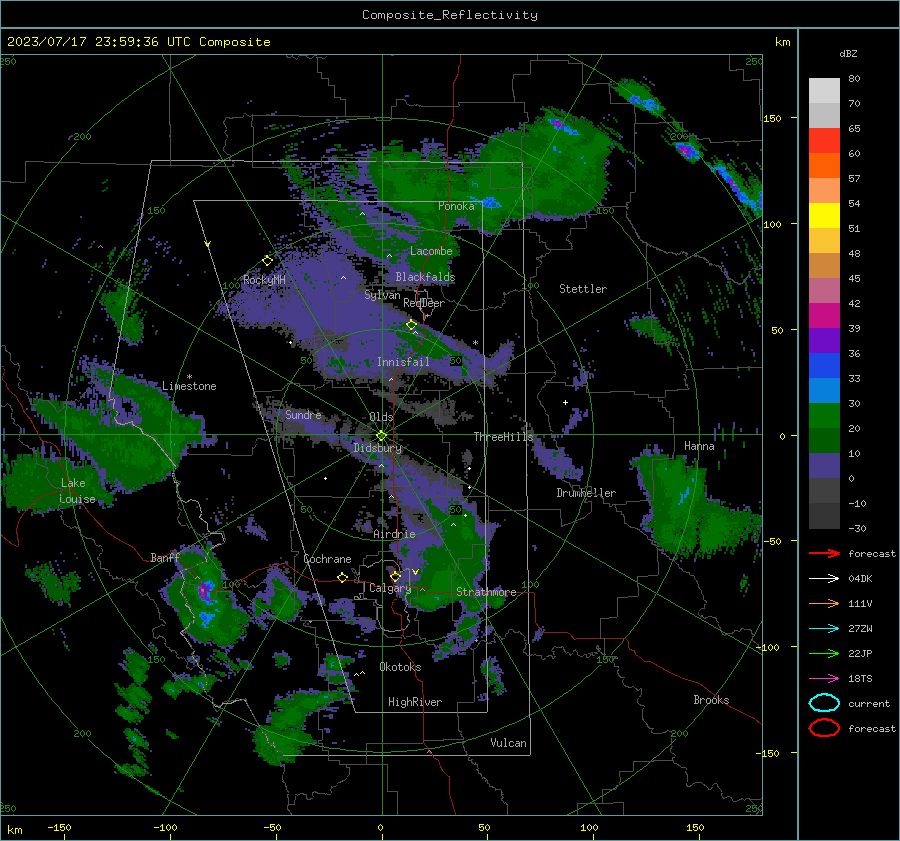This screenshot has width=900, height=841.
Task: Select the light gray 70-80 dBZ swatch
Action: point(824,91)
